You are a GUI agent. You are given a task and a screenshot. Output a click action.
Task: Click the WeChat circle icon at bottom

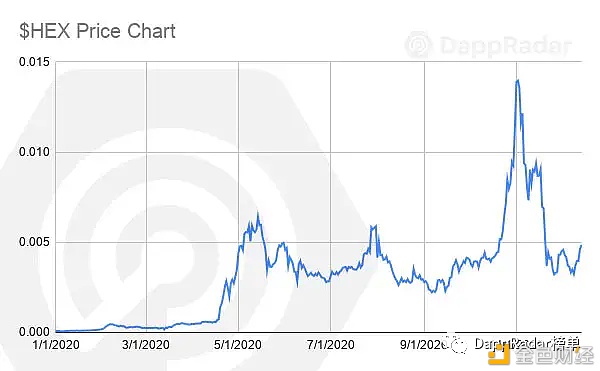click(459, 344)
